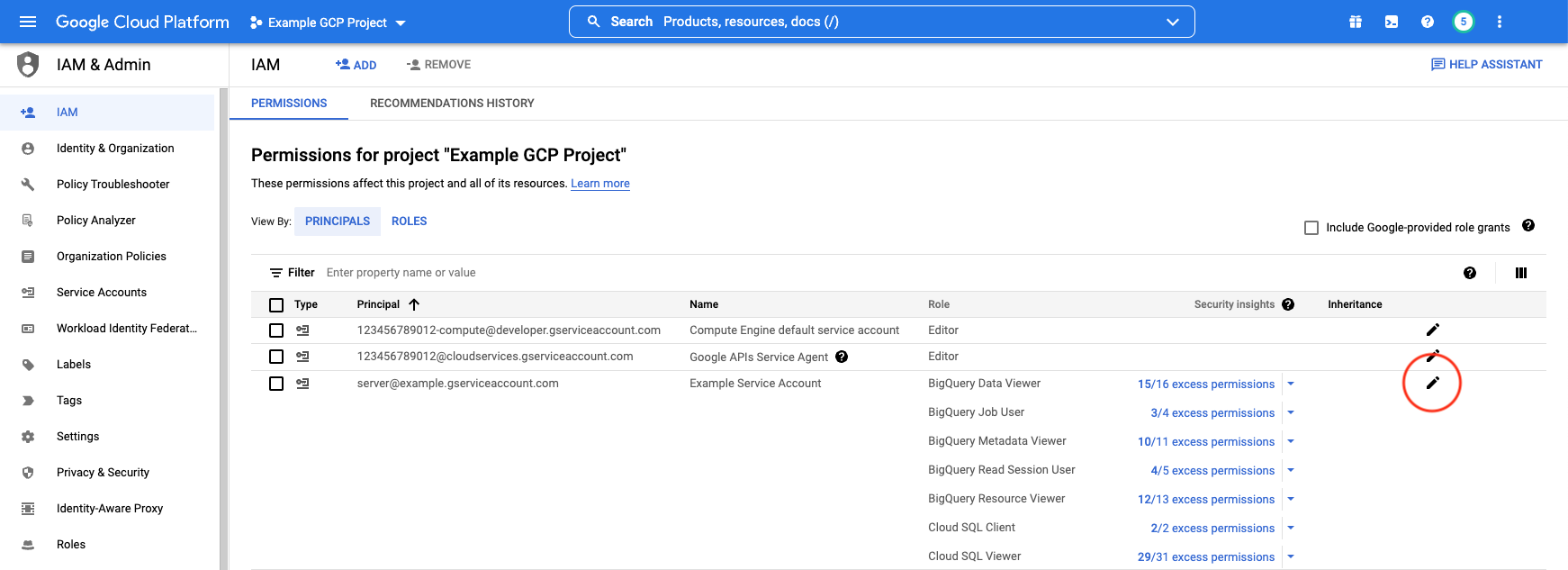1568x570 pixels.
Task: Follow the Learn more link
Action: (x=600, y=184)
